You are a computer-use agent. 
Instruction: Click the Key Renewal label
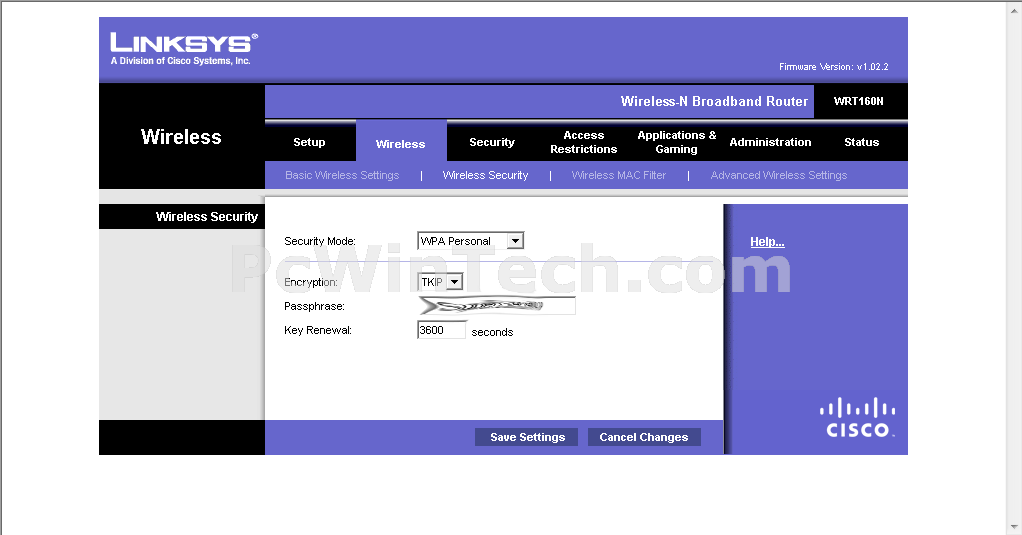point(318,330)
